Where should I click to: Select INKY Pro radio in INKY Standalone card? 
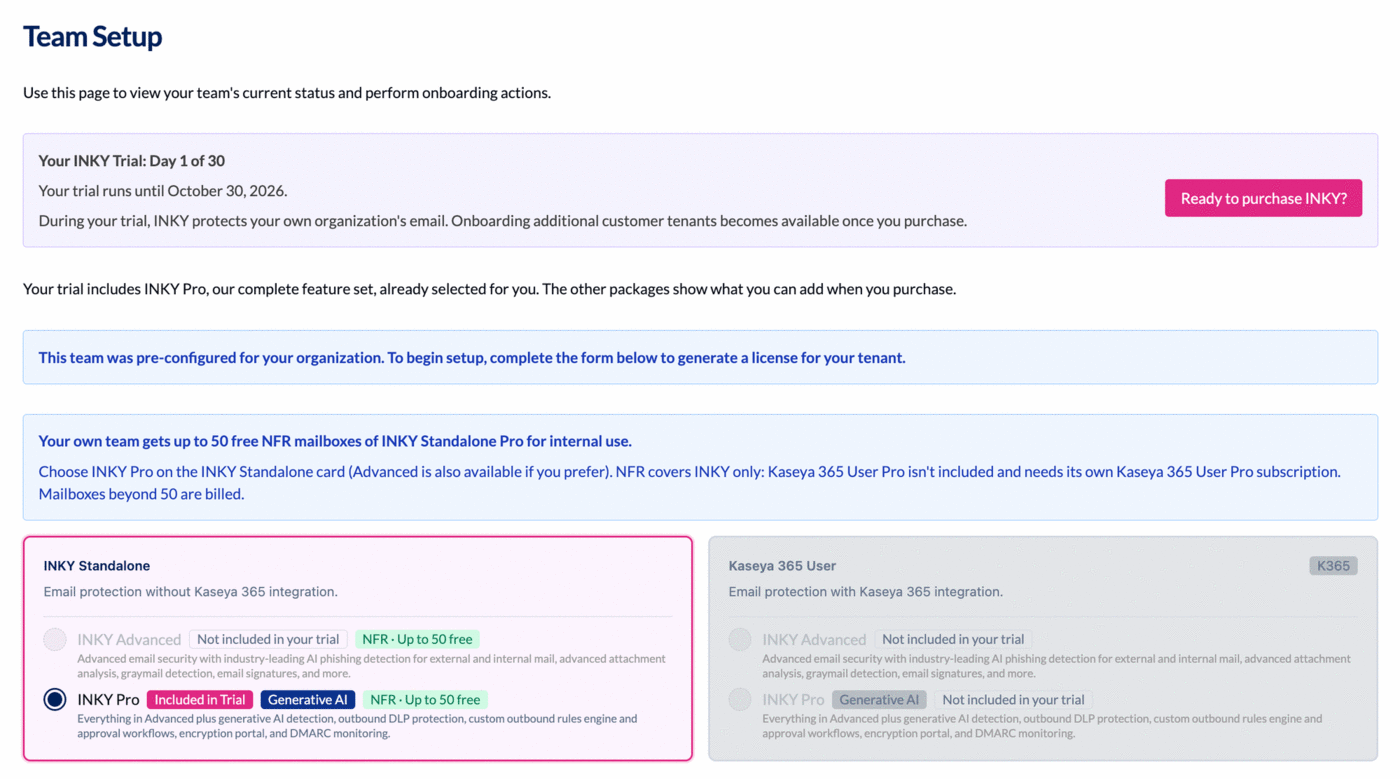[55, 699]
